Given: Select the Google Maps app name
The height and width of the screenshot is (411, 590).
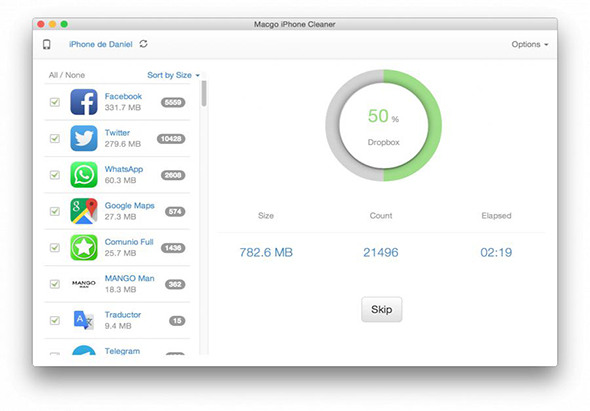Looking at the screenshot, I should (129, 206).
